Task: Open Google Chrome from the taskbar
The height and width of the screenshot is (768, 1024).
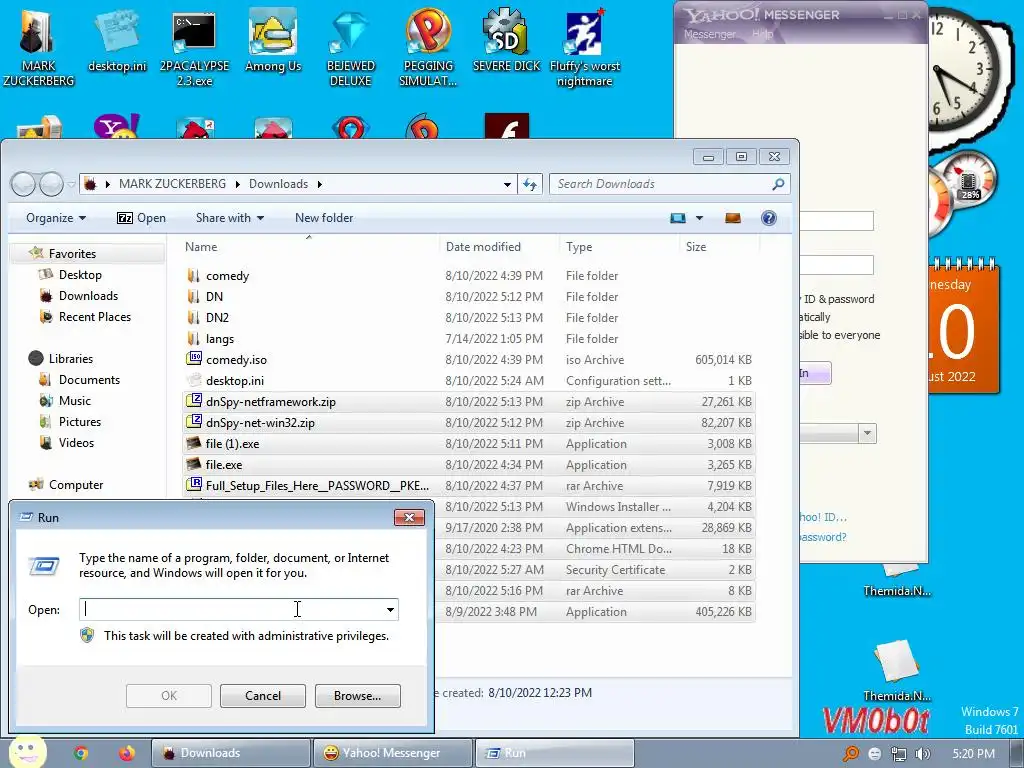Action: [80, 753]
